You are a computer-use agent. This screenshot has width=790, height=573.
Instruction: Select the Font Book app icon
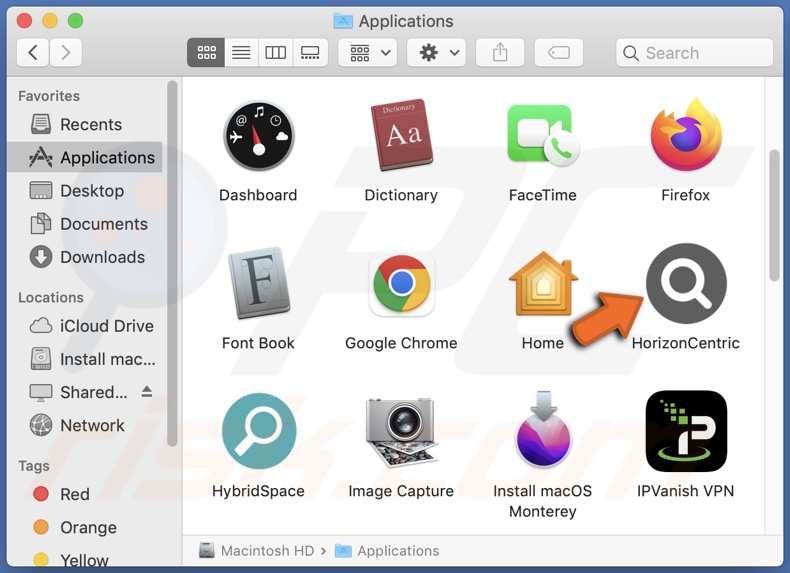(258, 283)
